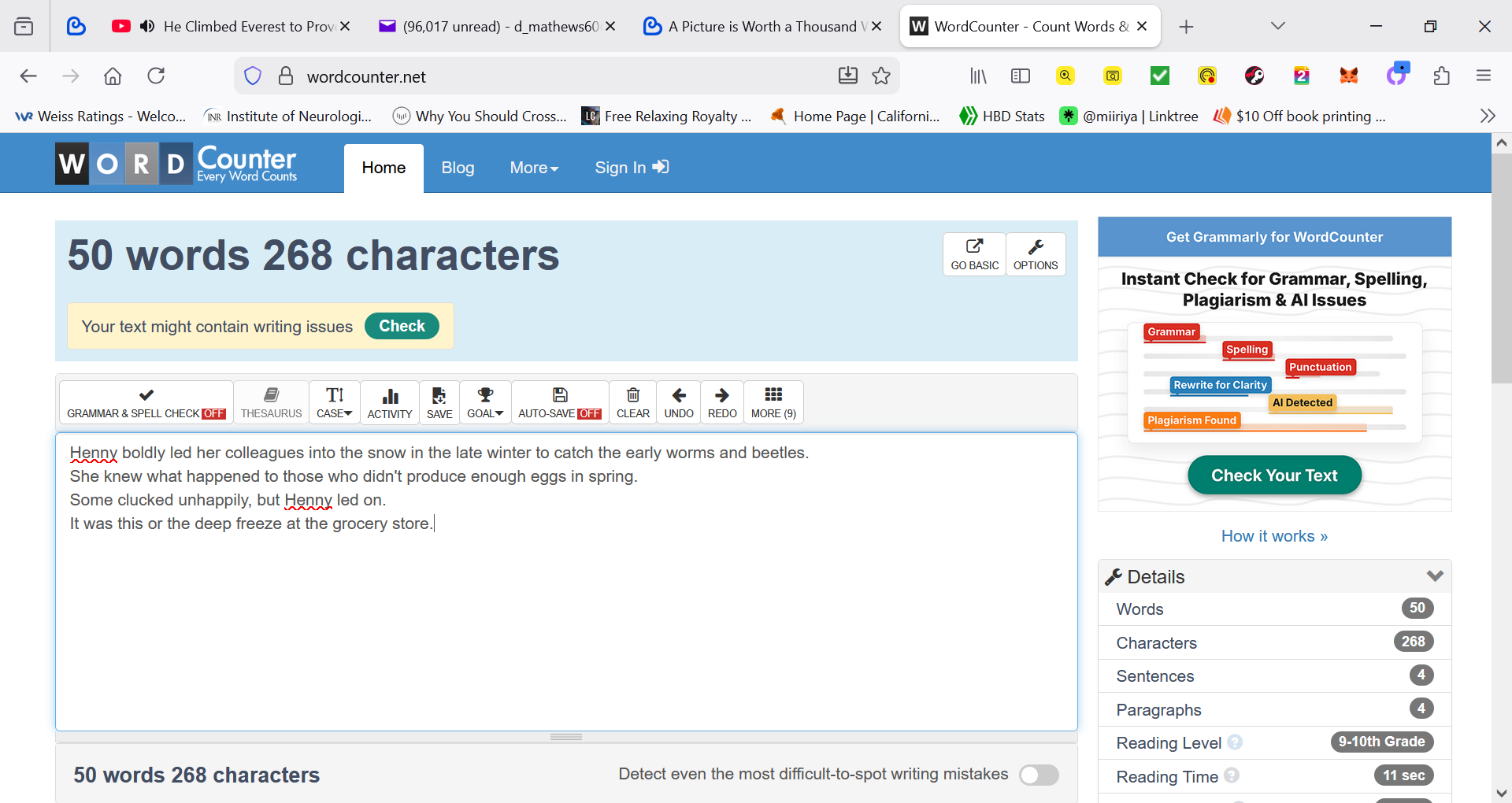Screen dimensions: 1512x803
Task: Click the Clear trash icon
Action: 633,402
